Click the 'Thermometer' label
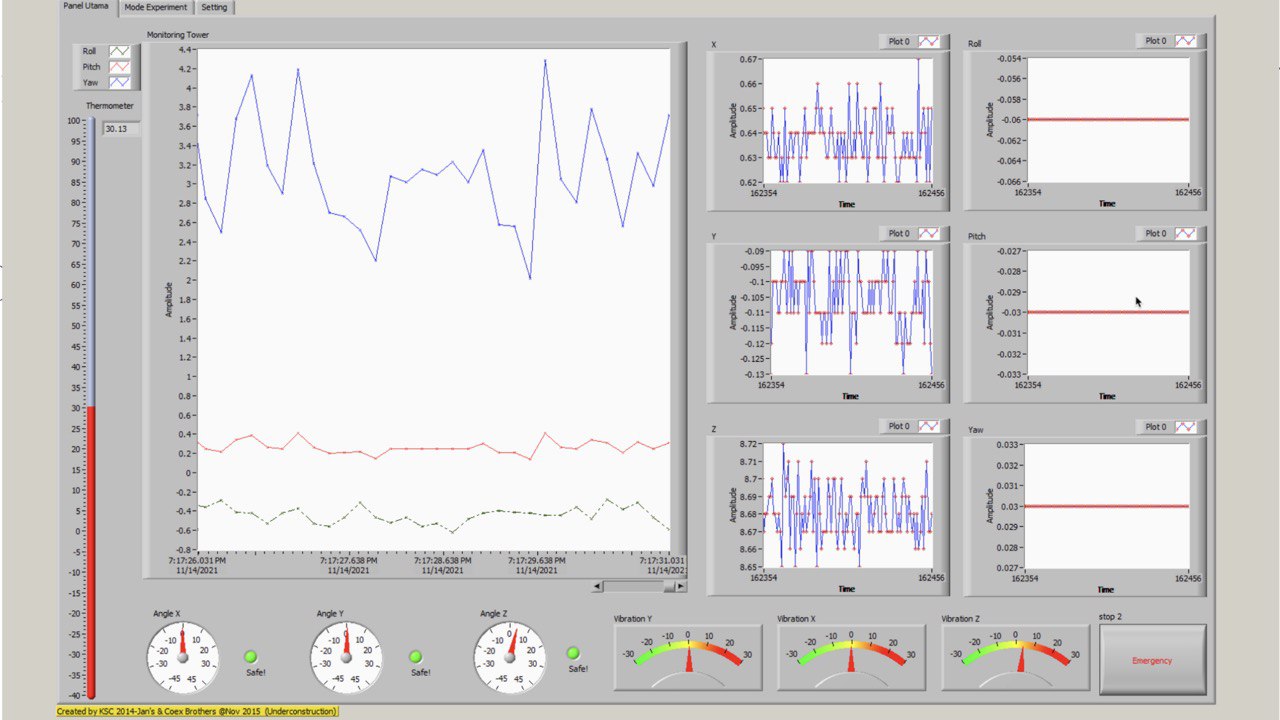Image resolution: width=1280 pixels, height=720 pixels. click(x=109, y=106)
